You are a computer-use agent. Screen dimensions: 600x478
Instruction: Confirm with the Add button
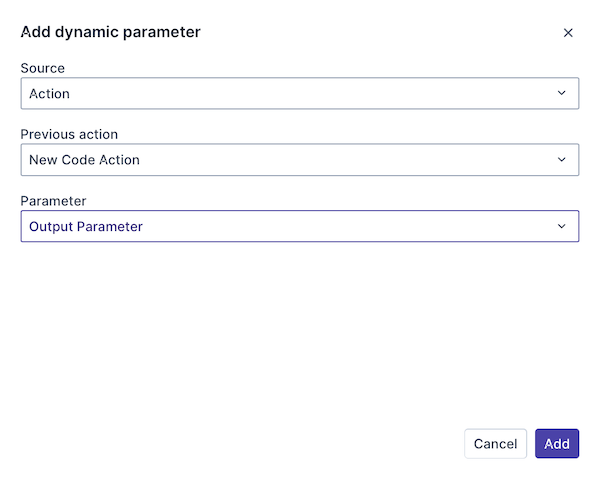[x=556, y=444]
